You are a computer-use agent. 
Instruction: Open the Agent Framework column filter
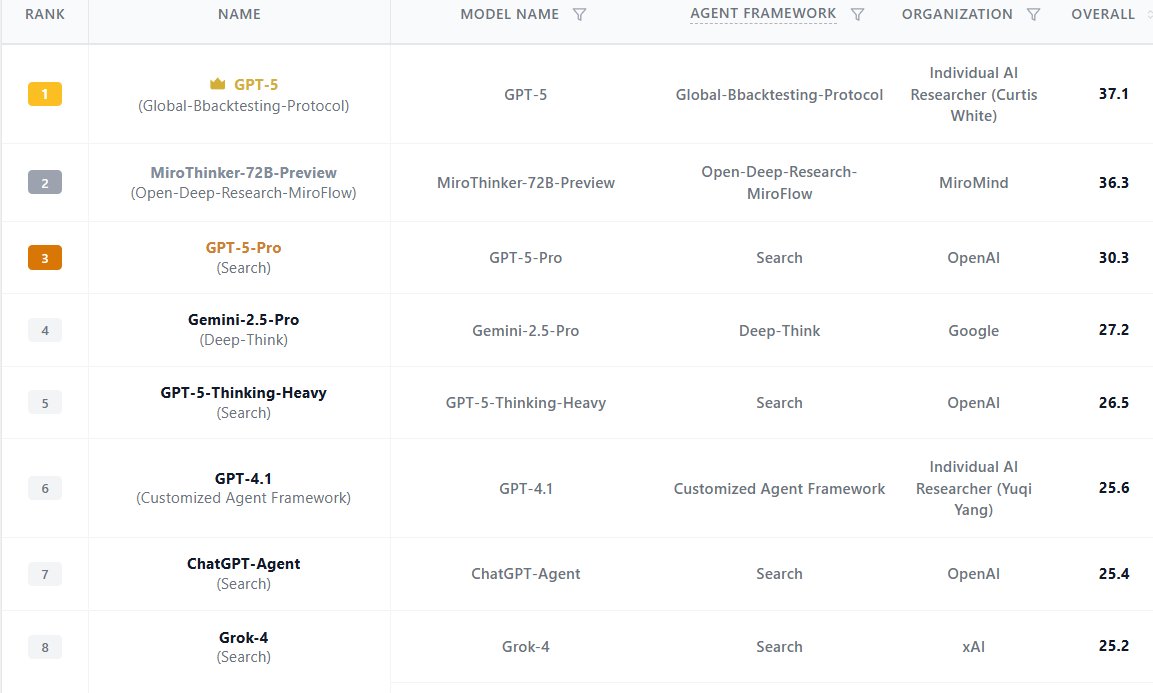tap(857, 15)
